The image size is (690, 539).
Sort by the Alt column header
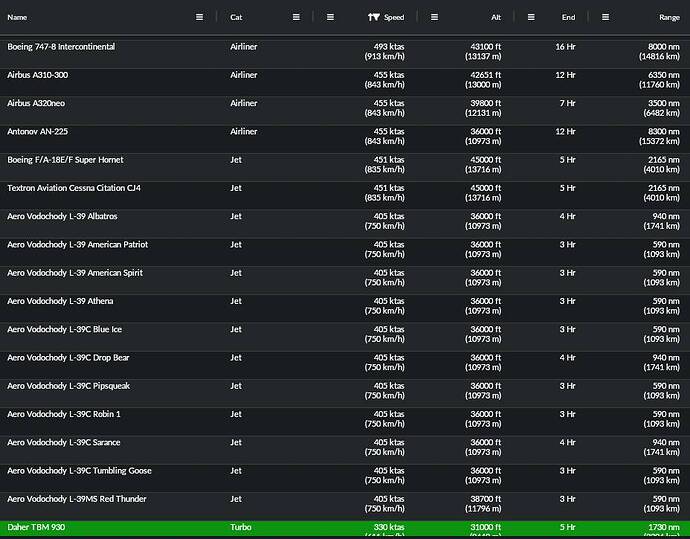pos(495,17)
